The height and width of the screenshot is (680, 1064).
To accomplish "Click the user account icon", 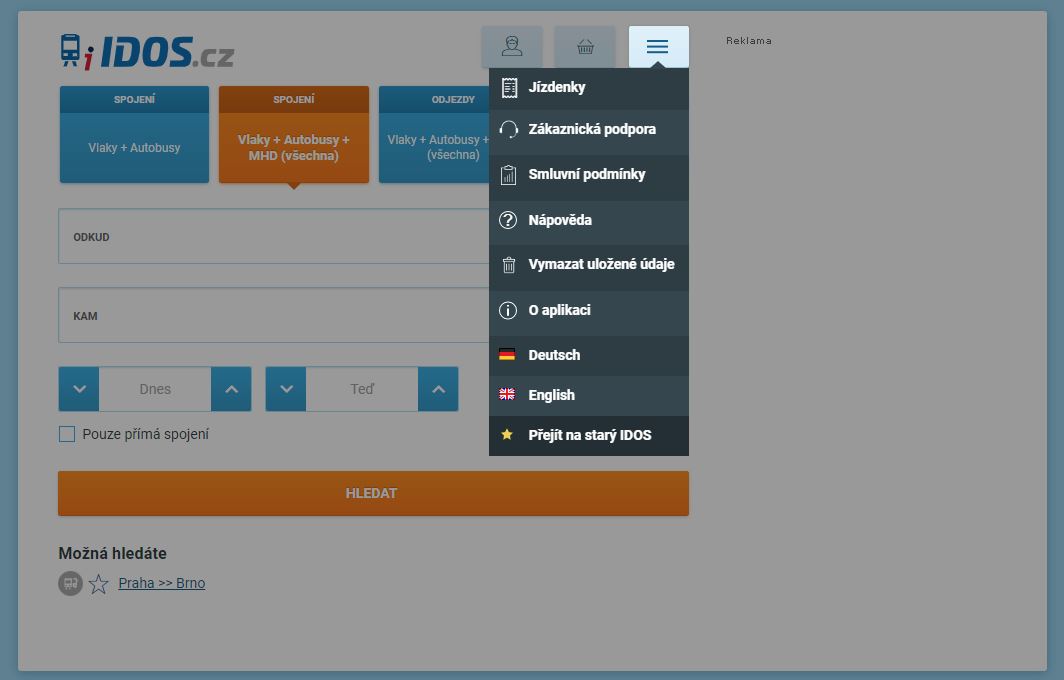I will [512, 47].
